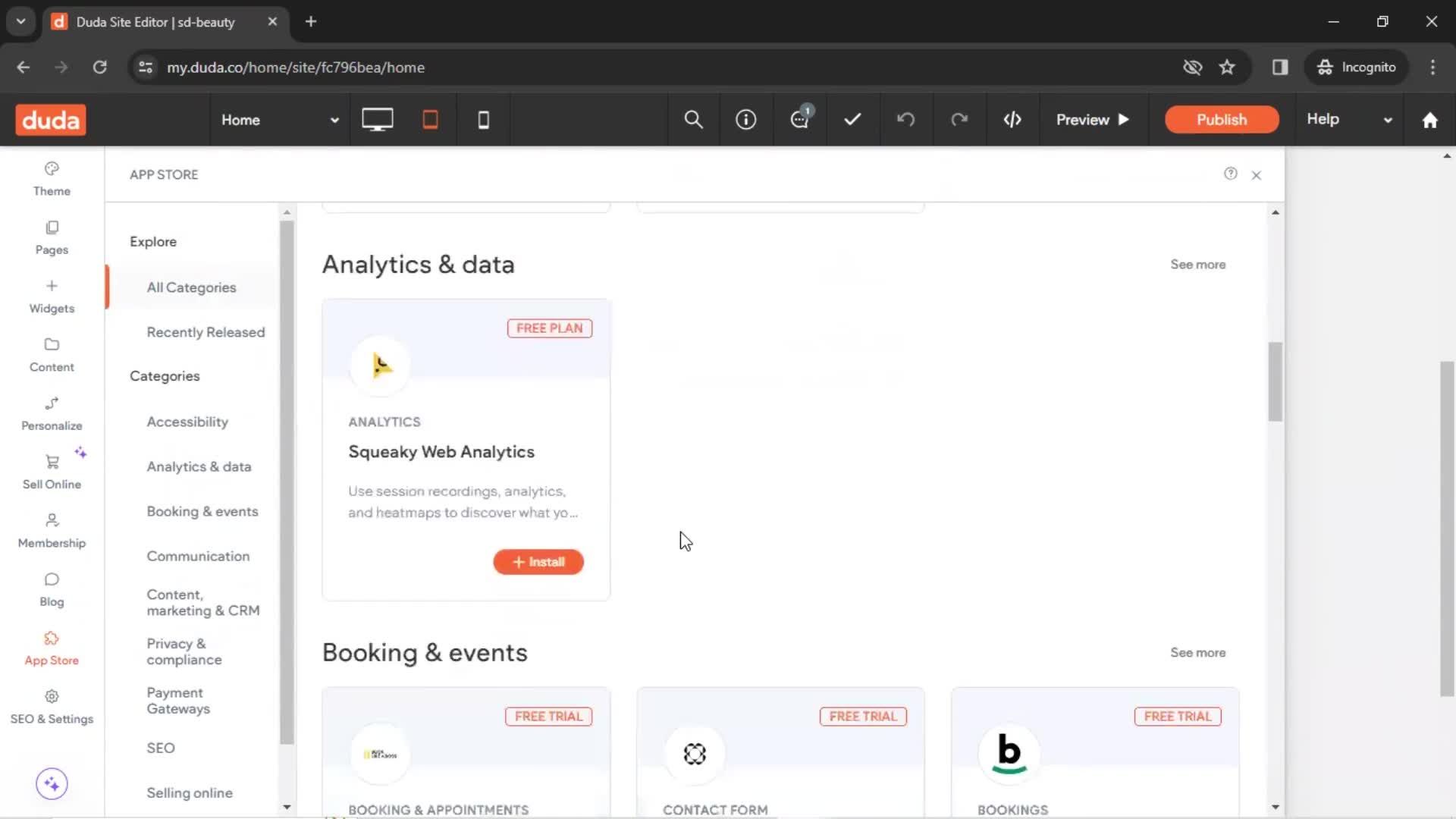The image size is (1456, 819).
Task: Open SEO & Settings panel
Action: pos(52,708)
